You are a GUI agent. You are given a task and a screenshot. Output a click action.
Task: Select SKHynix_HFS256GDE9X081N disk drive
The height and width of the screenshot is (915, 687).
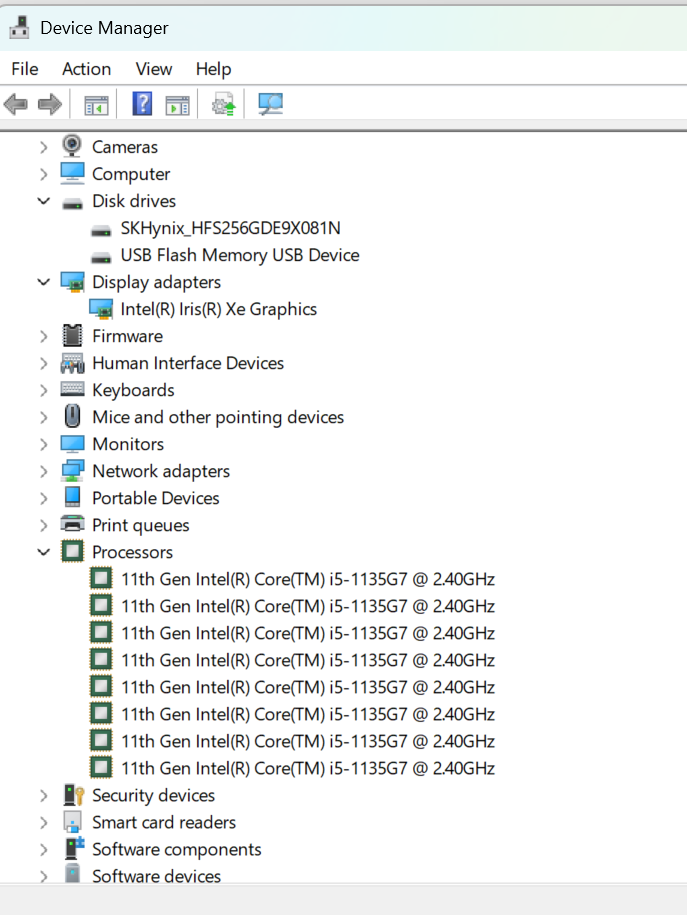click(231, 228)
